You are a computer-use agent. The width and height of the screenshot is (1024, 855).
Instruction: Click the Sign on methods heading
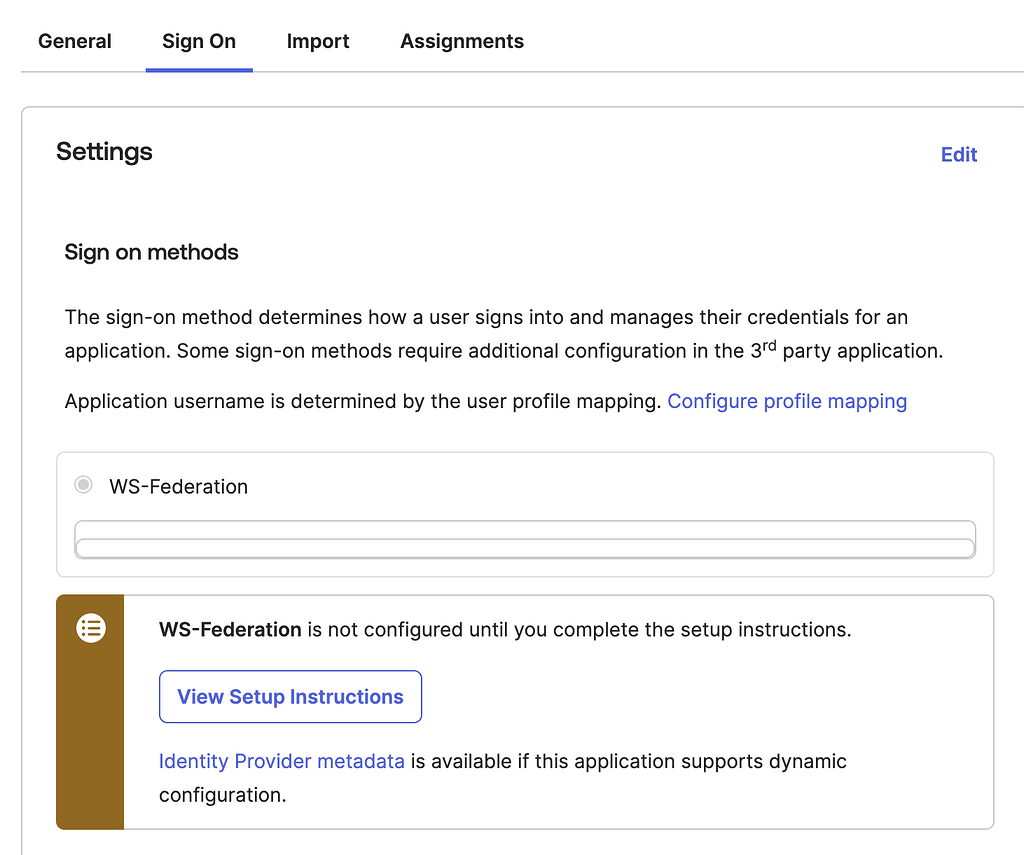click(x=151, y=252)
